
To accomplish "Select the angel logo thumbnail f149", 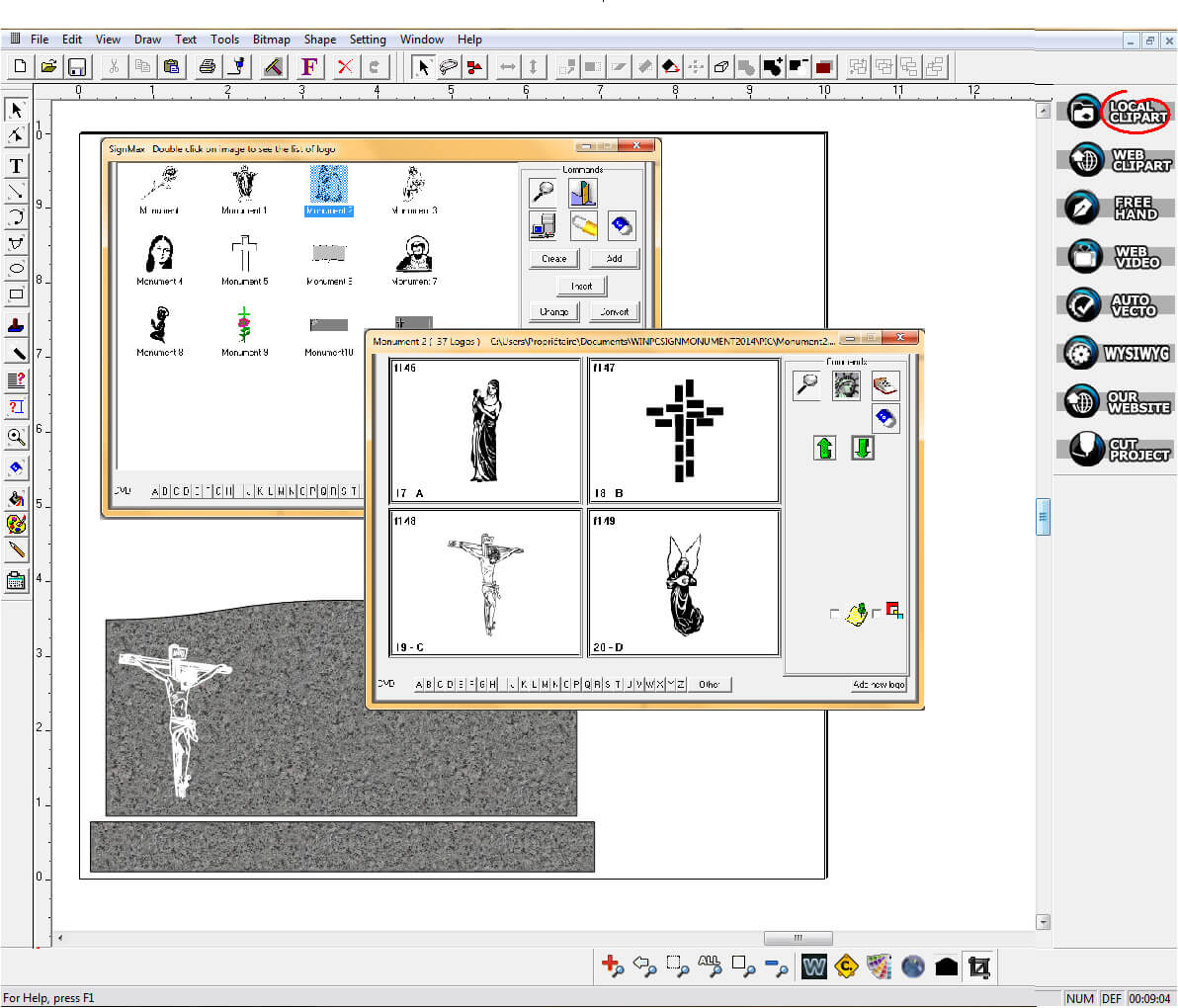I will tap(684, 583).
